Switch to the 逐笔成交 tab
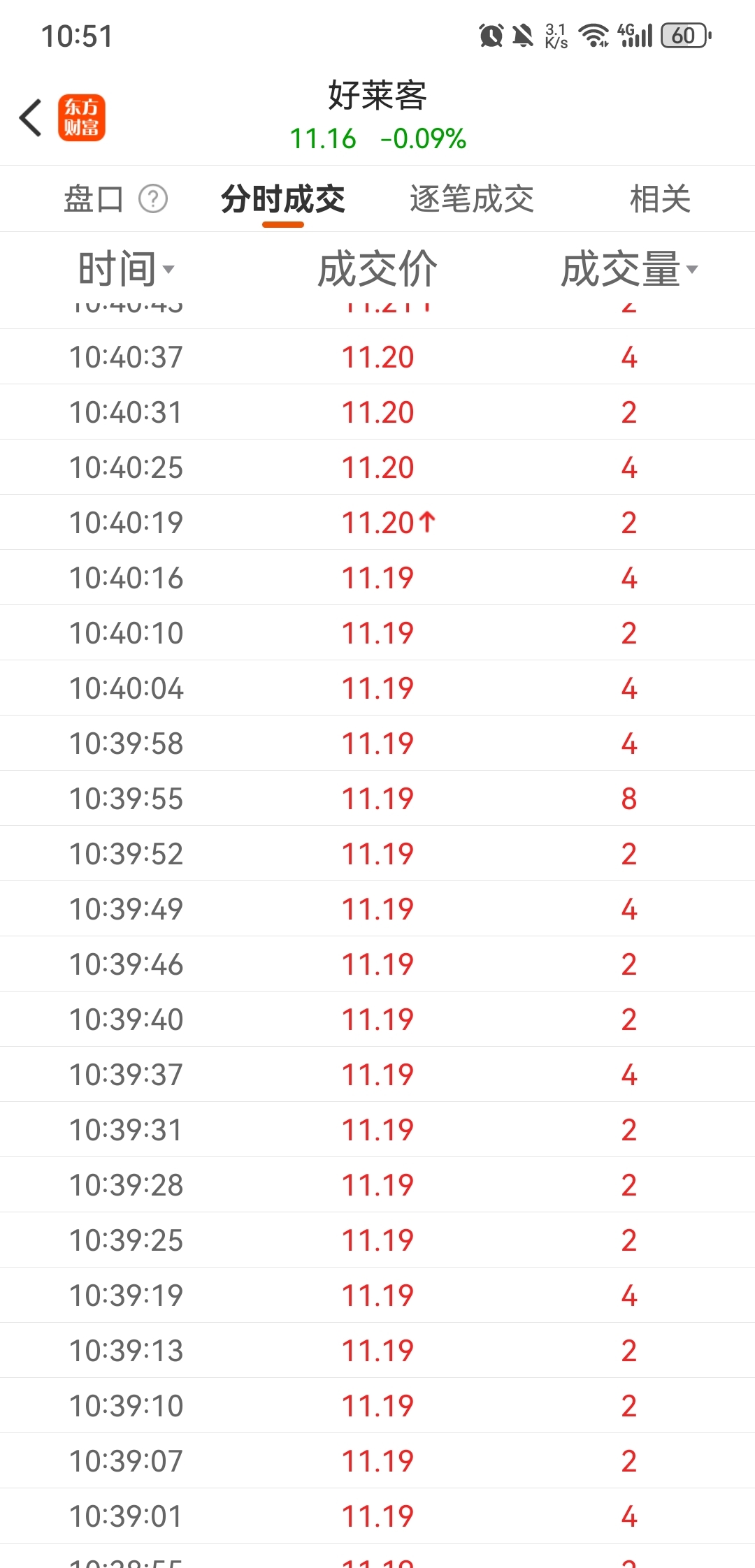 point(472,199)
